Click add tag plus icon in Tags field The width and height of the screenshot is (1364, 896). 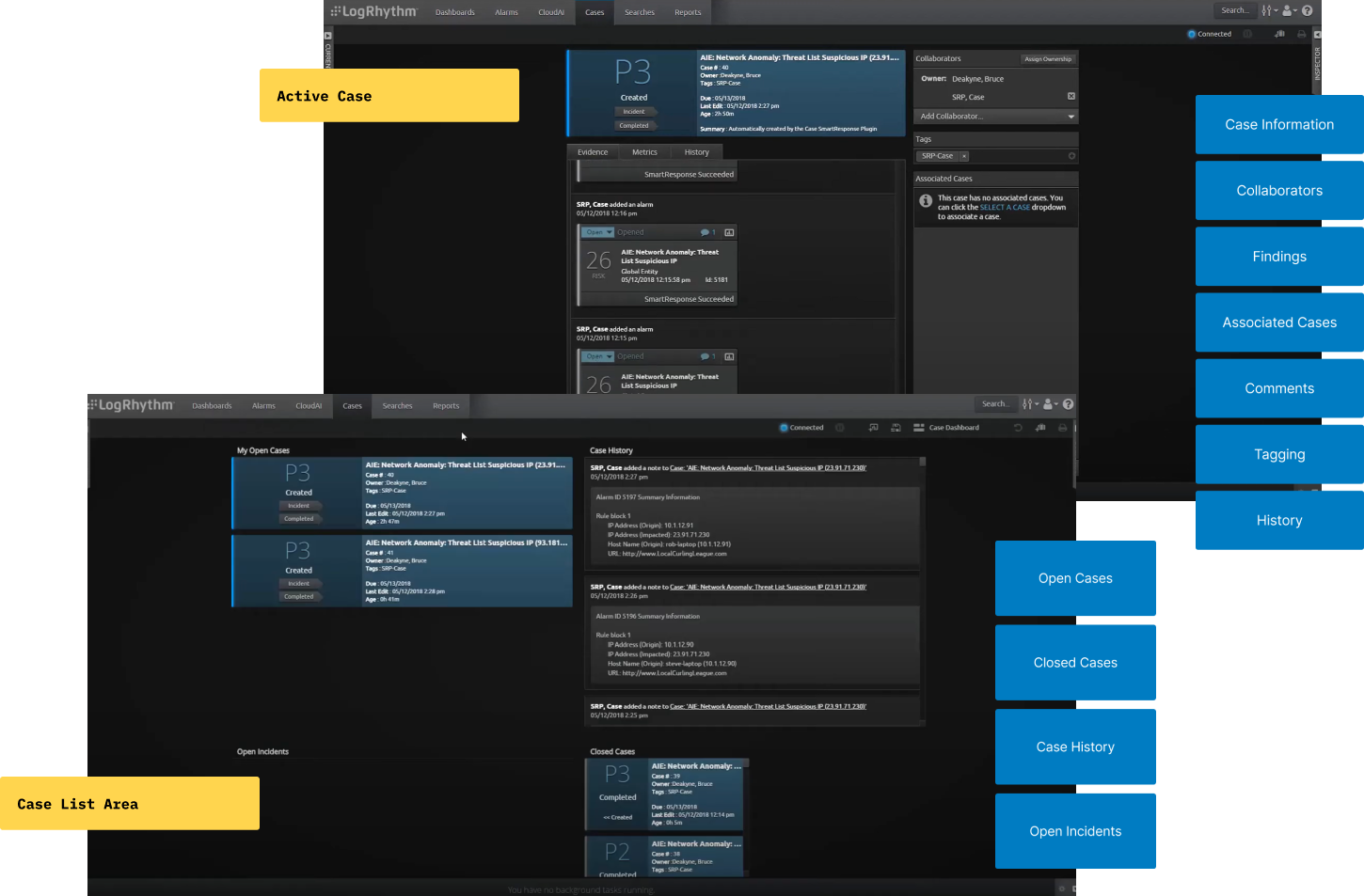coord(1071,156)
